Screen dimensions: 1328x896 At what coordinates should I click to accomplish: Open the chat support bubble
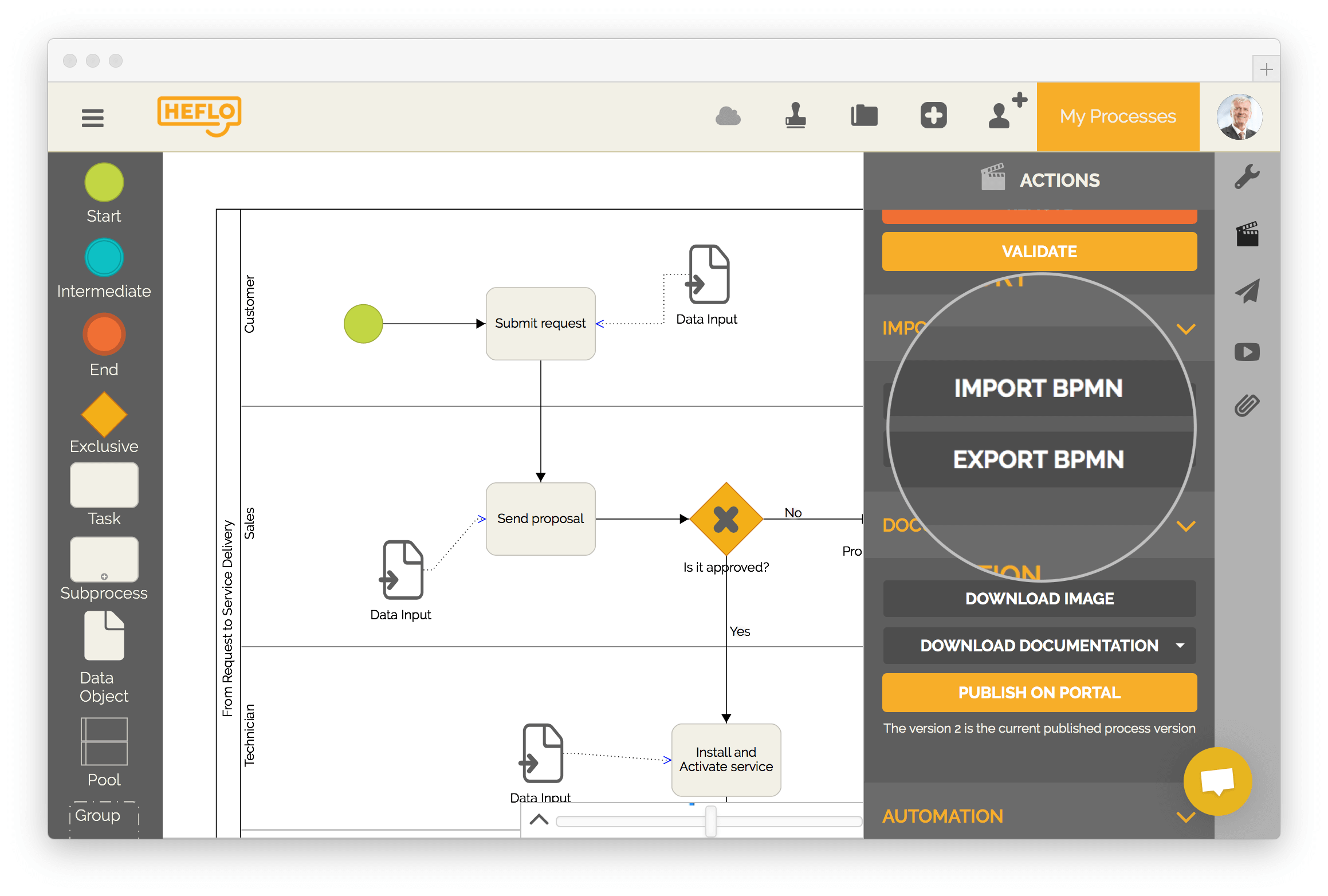click(x=1217, y=781)
